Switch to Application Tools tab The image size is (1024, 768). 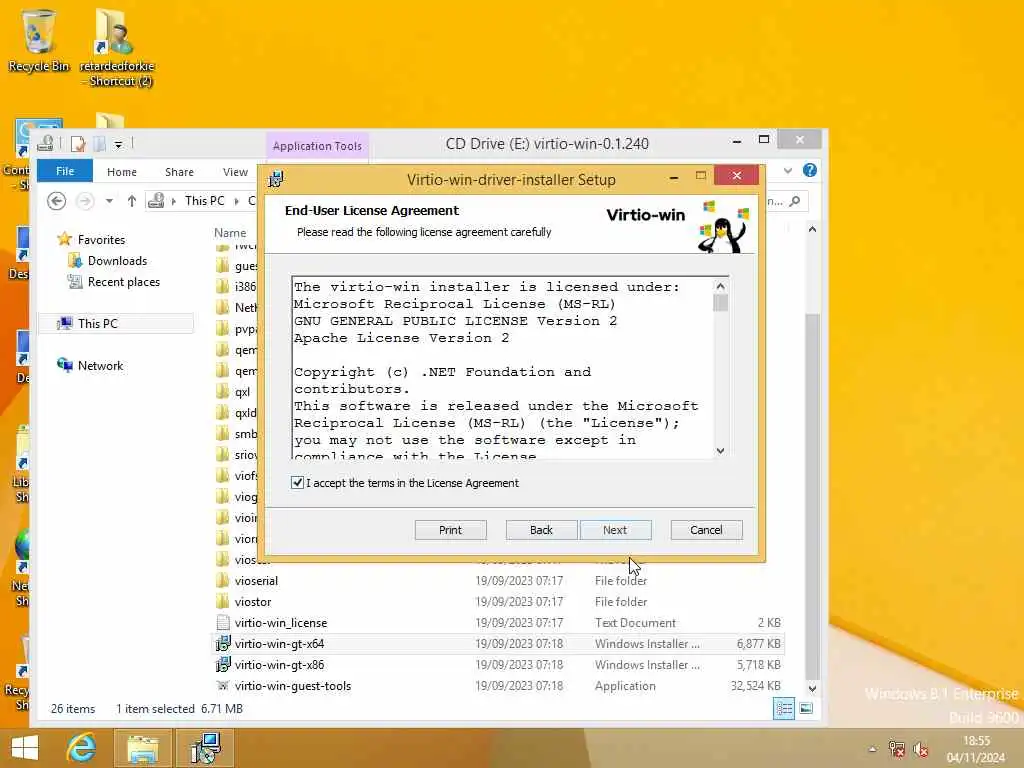click(317, 146)
